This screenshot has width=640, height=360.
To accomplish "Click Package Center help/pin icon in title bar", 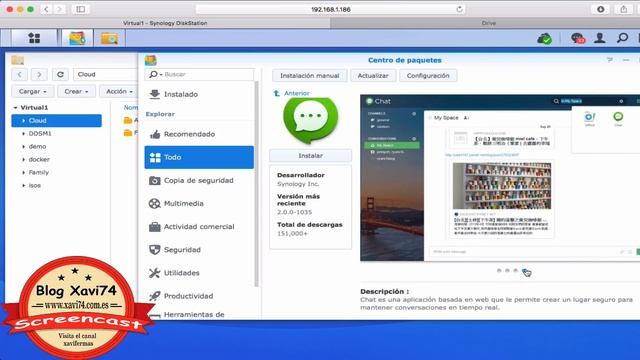I will coord(610,60).
